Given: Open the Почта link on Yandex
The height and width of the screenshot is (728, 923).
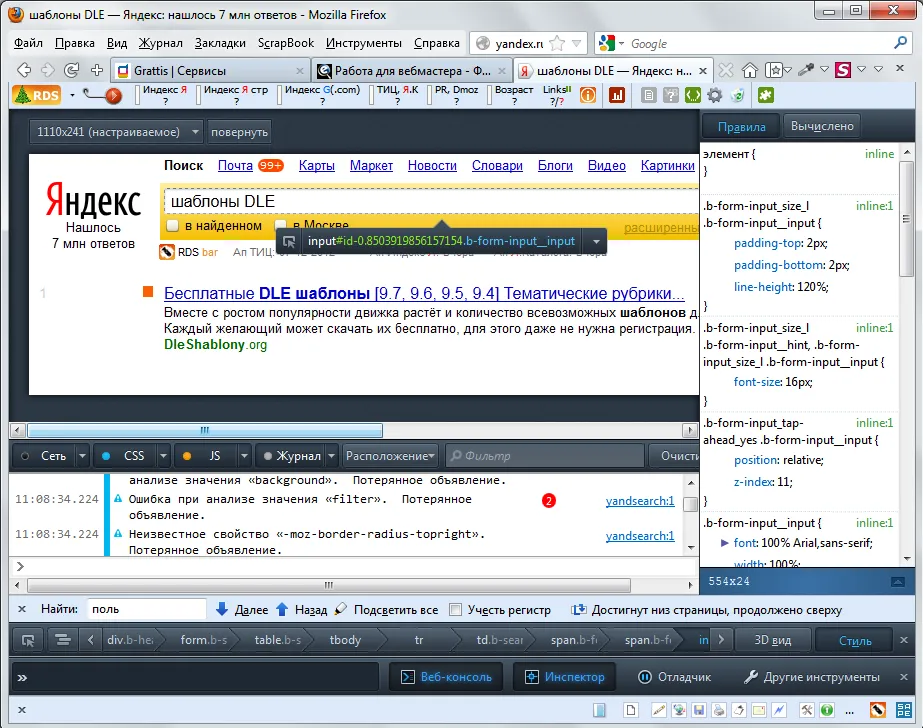Looking at the screenshot, I should [x=235, y=165].
